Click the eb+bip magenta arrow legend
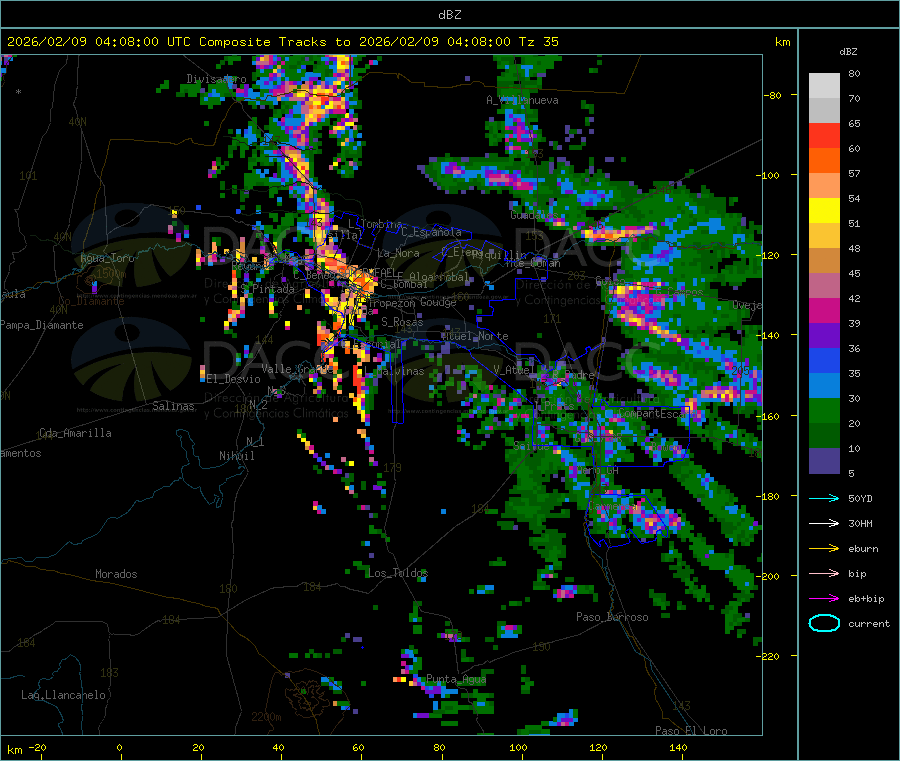900x761 pixels. (824, 599)
